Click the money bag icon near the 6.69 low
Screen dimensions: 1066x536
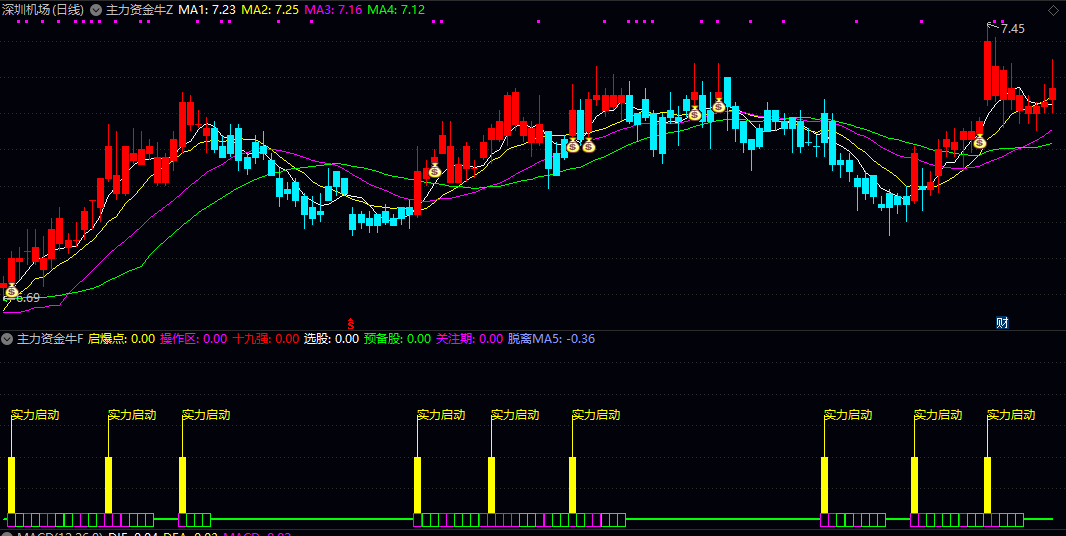pyautogui.click(x=12, y=291)
